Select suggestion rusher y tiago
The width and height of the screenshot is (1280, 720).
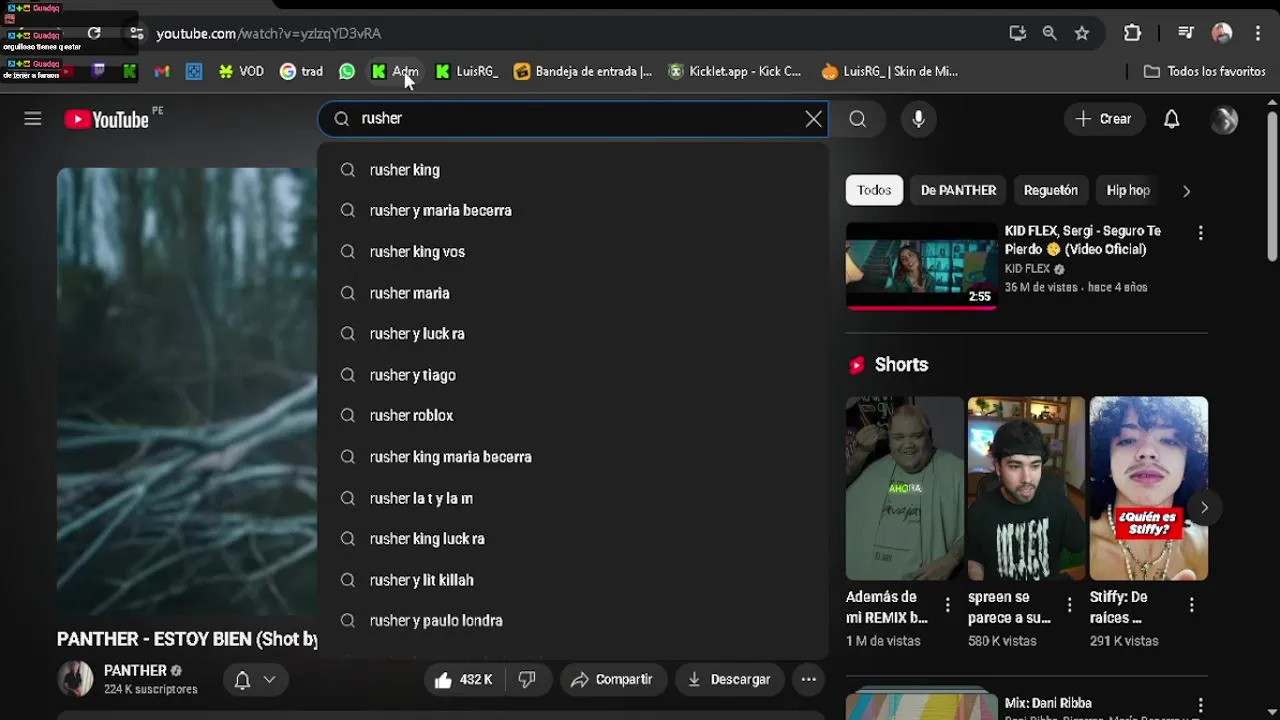pos(573,375)
